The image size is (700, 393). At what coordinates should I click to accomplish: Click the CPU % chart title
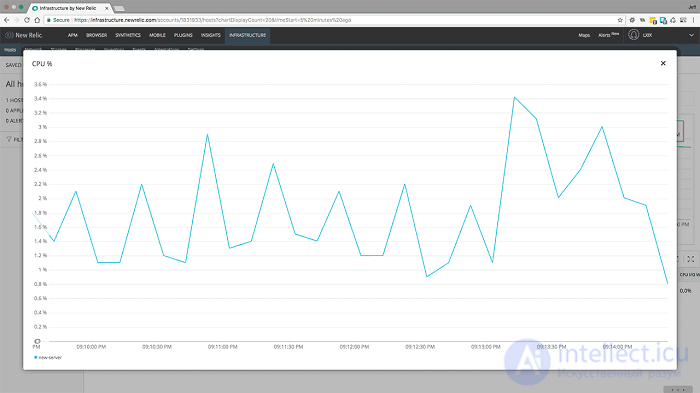click(42, 64)
